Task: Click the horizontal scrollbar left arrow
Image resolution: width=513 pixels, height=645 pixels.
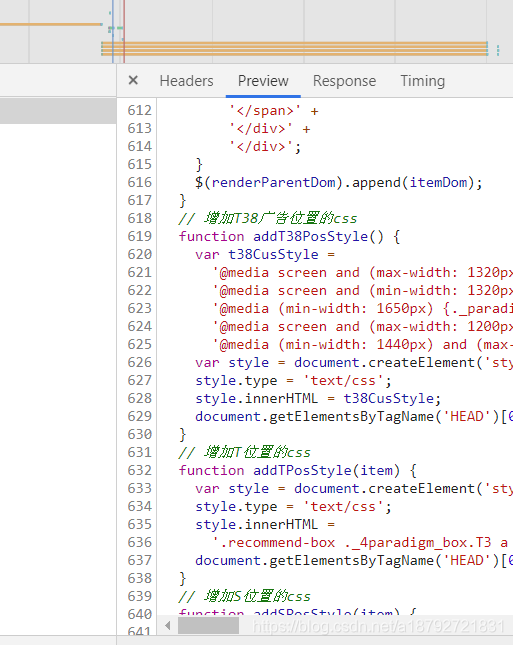Action: pyautogui.click(x=167, y=626)
